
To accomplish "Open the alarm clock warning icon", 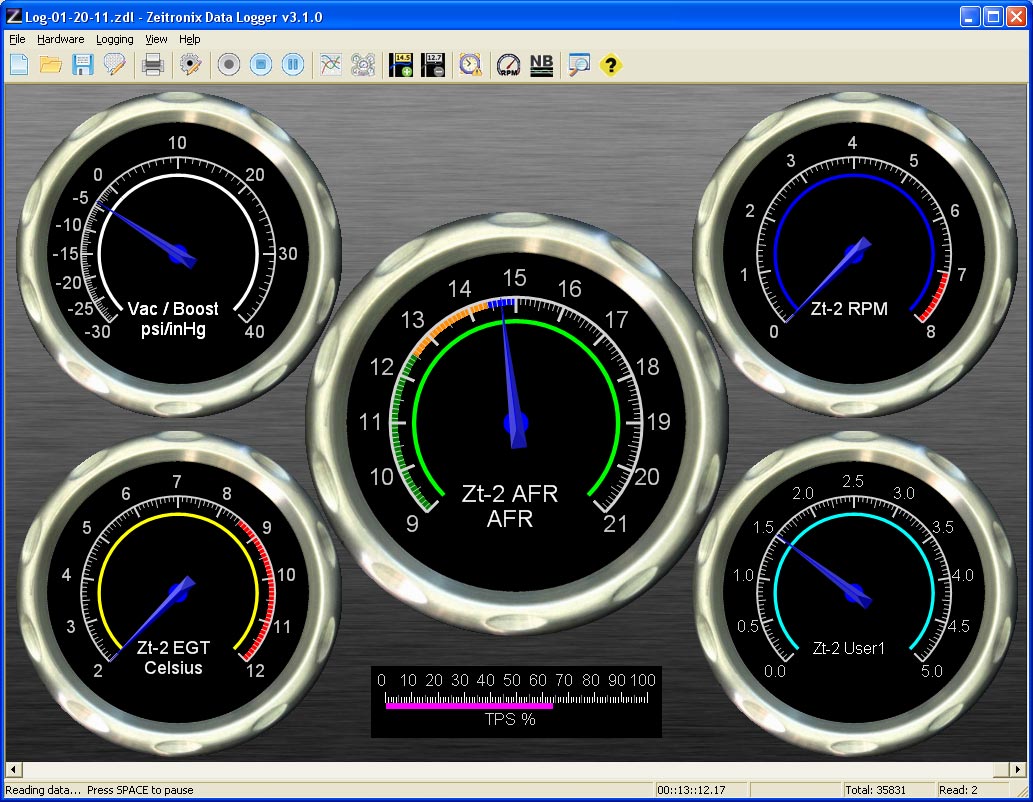I will click(x=470, y=65).
